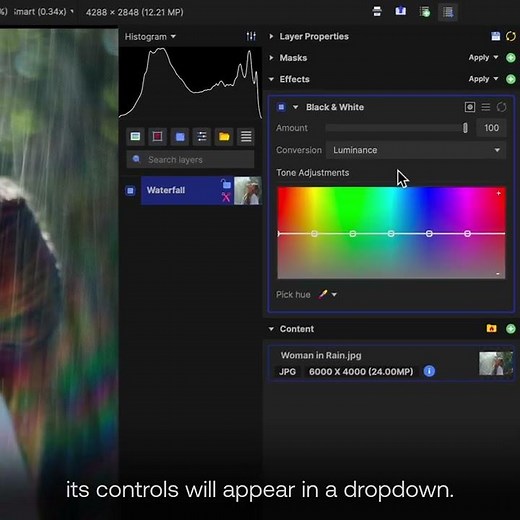Toggle Waterfall layer visibility
Image resolution: width=520 pixels, height=520 pixels.
pyautogui.click(x=130, y=190)
